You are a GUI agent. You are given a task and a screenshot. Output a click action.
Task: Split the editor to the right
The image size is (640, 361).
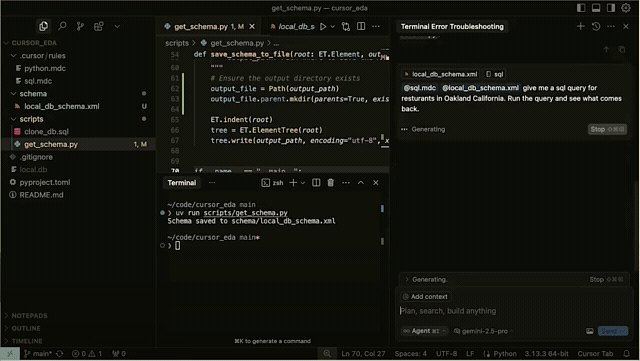[x=361, y=27]
